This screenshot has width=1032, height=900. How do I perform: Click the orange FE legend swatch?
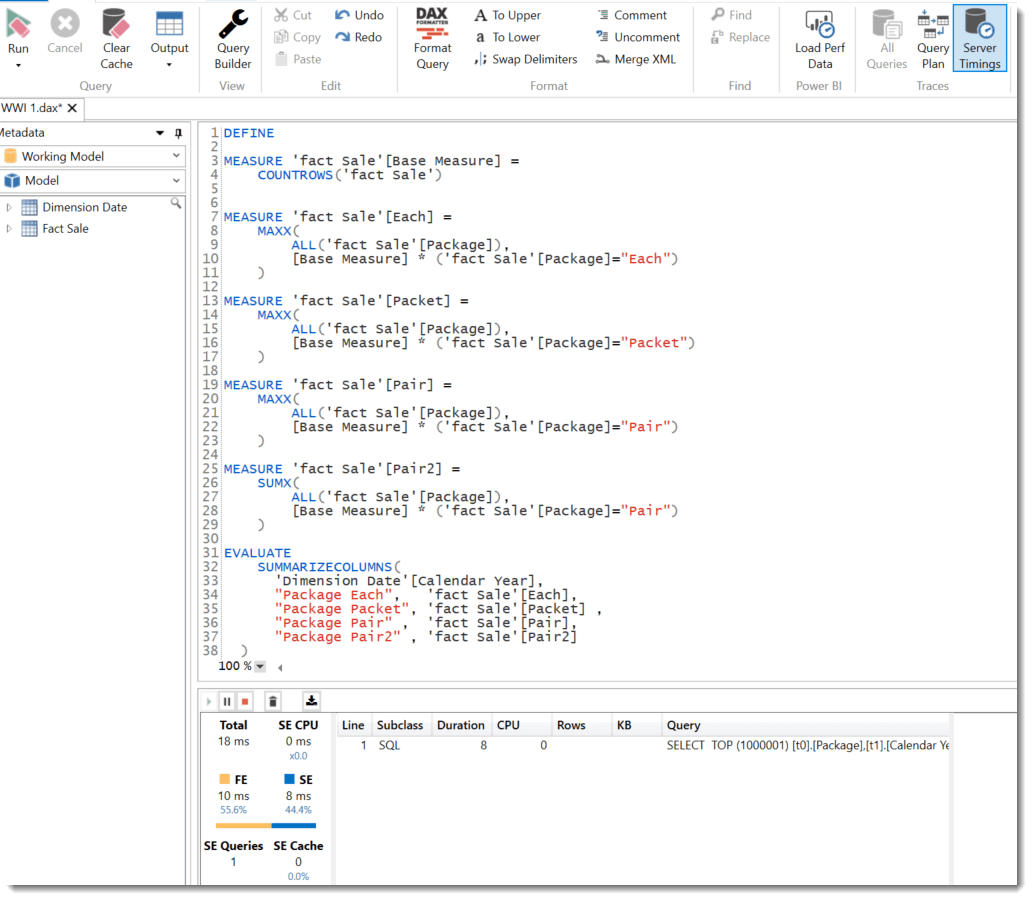click(x=224, y=779)
